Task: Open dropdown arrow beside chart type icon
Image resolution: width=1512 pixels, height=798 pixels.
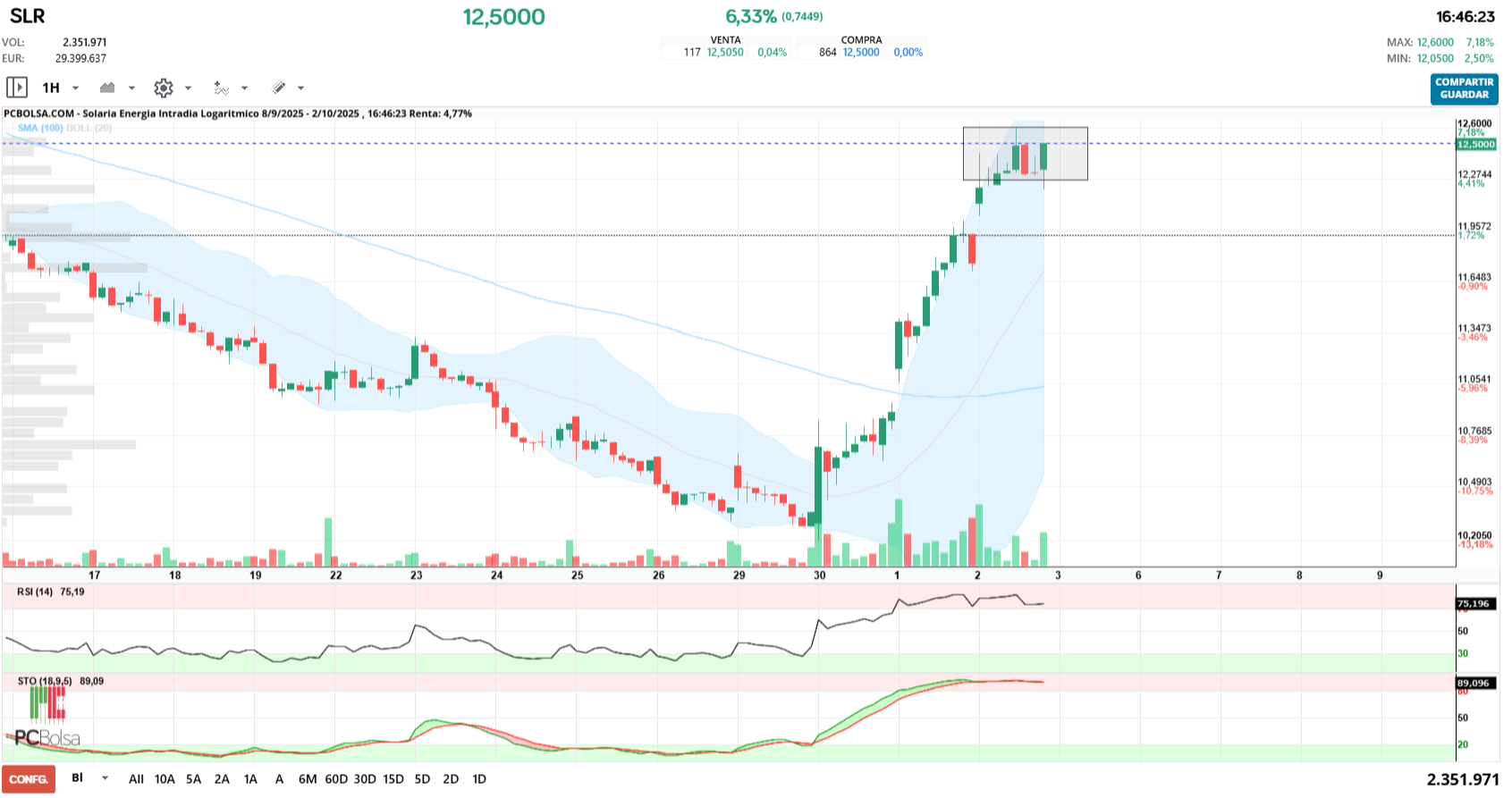Action: [131, 88]
